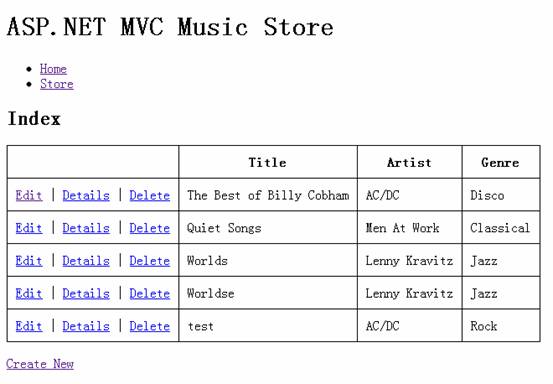
Task: Open the Home navigation link
Action: click(53, 69)
